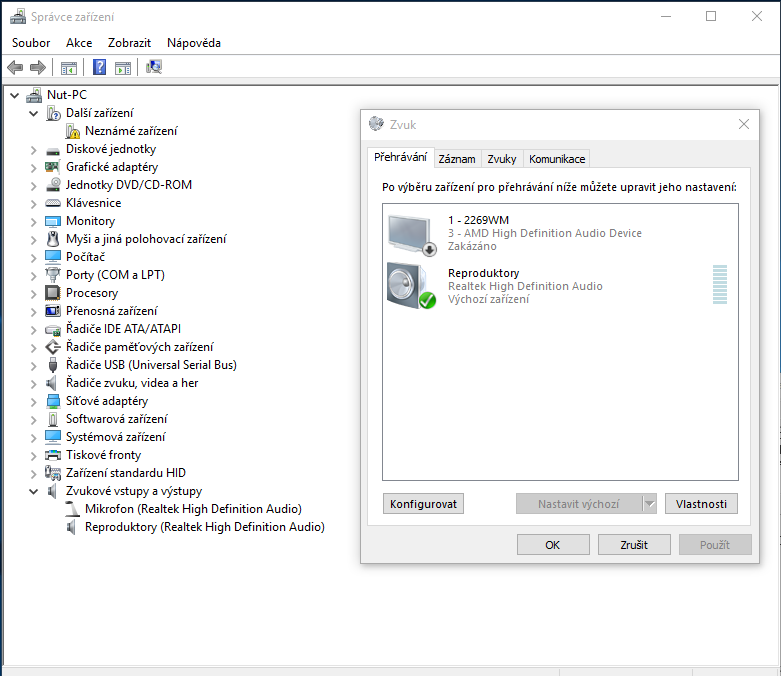784x676 pixels.
Task: Maximize the Správce zařízení window
Action: pos(710,16)
